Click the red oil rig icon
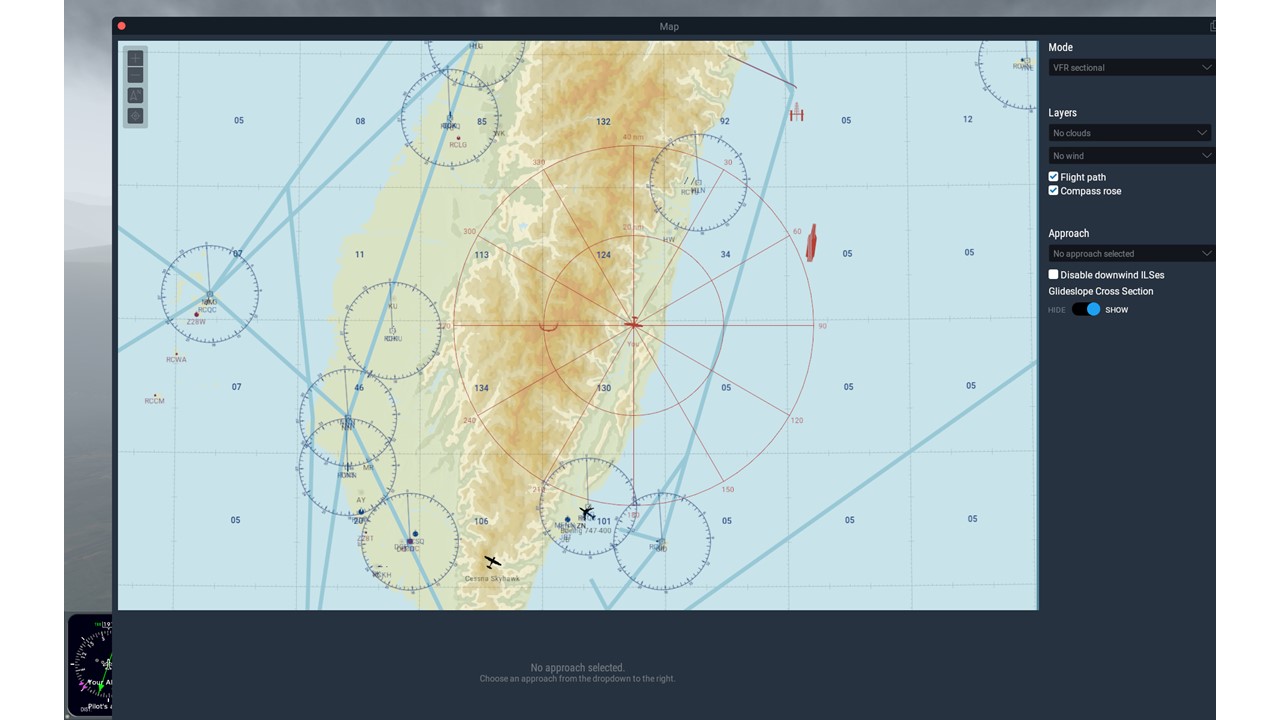This screenshot has height=720, width=1280. point(796,111)
